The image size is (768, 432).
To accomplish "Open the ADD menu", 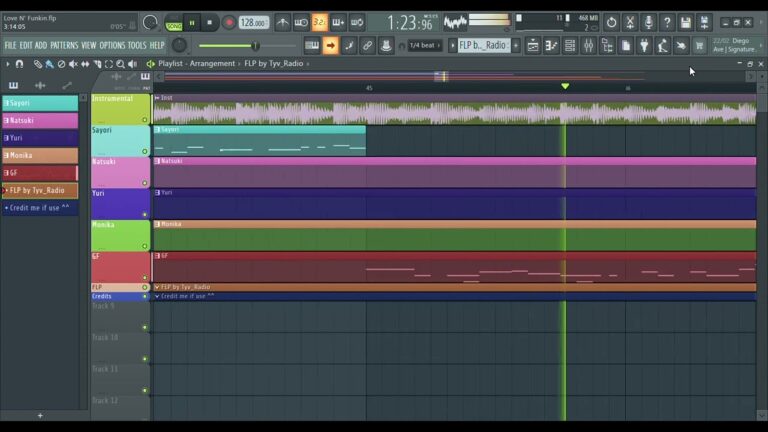I will 41,46.
